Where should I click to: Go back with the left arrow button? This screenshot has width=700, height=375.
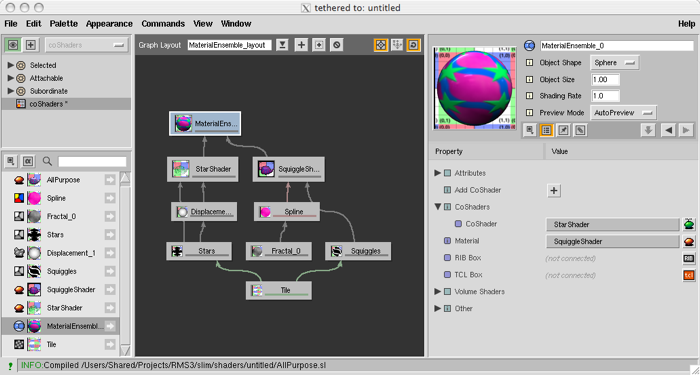point(668,130)
